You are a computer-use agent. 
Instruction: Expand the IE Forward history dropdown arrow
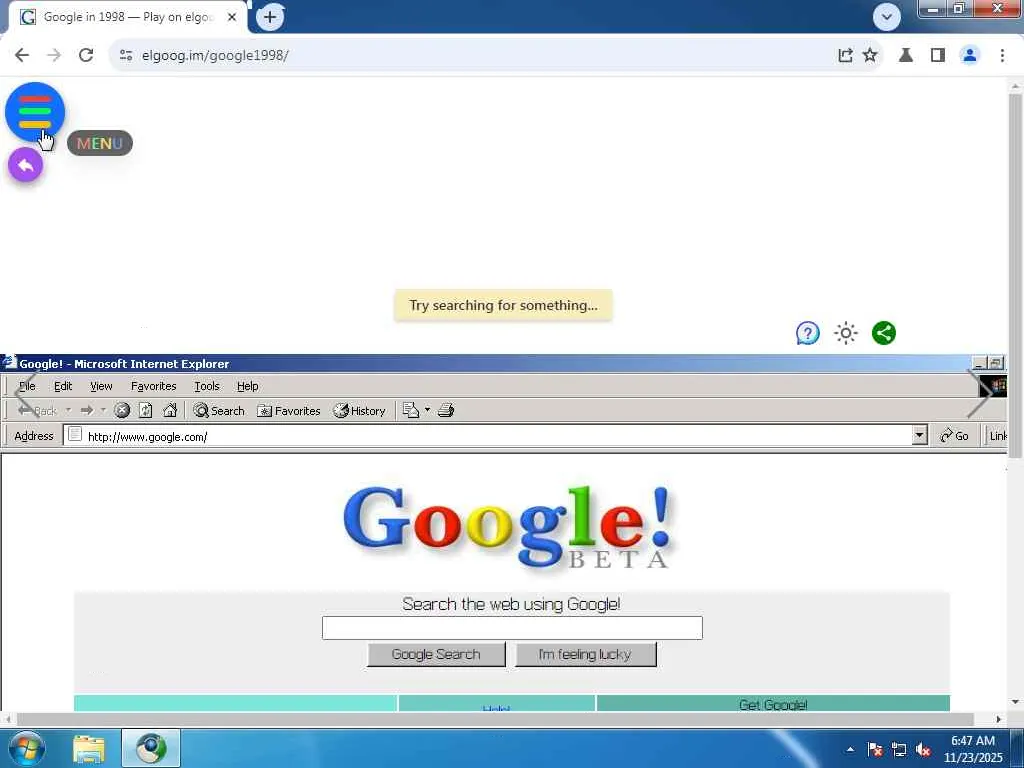103,411
